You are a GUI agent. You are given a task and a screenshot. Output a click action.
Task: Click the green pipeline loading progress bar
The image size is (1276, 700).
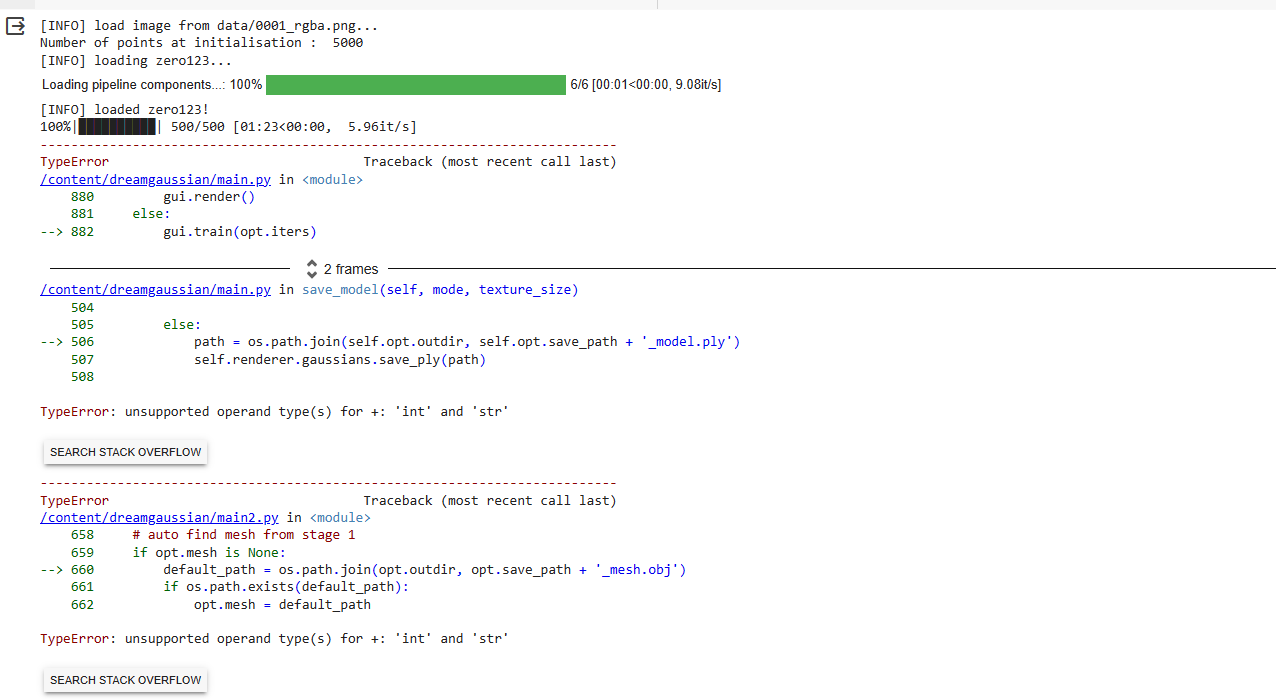coord(415,84)
